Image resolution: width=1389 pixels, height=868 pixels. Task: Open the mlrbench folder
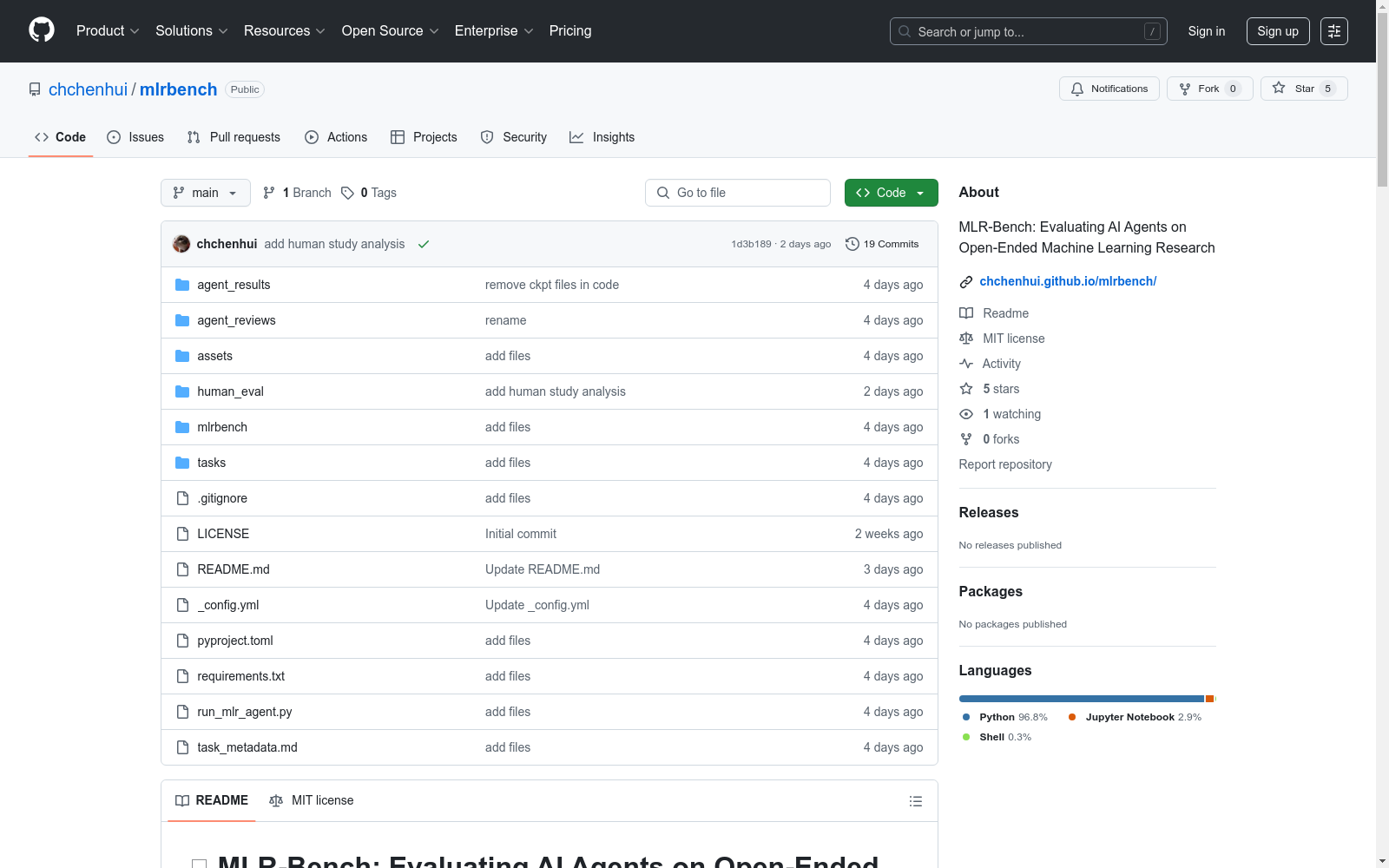(222, 427)
